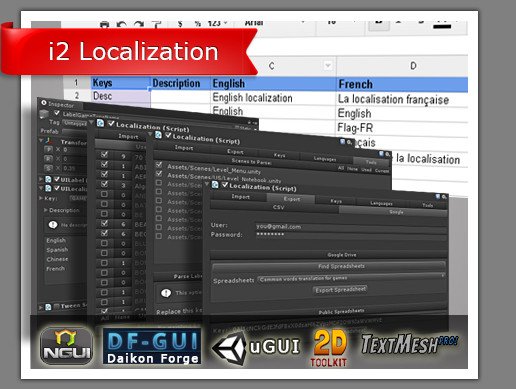
Task: Toggle the LabelGame object active checkbox
Action: (x=57, y=113)
